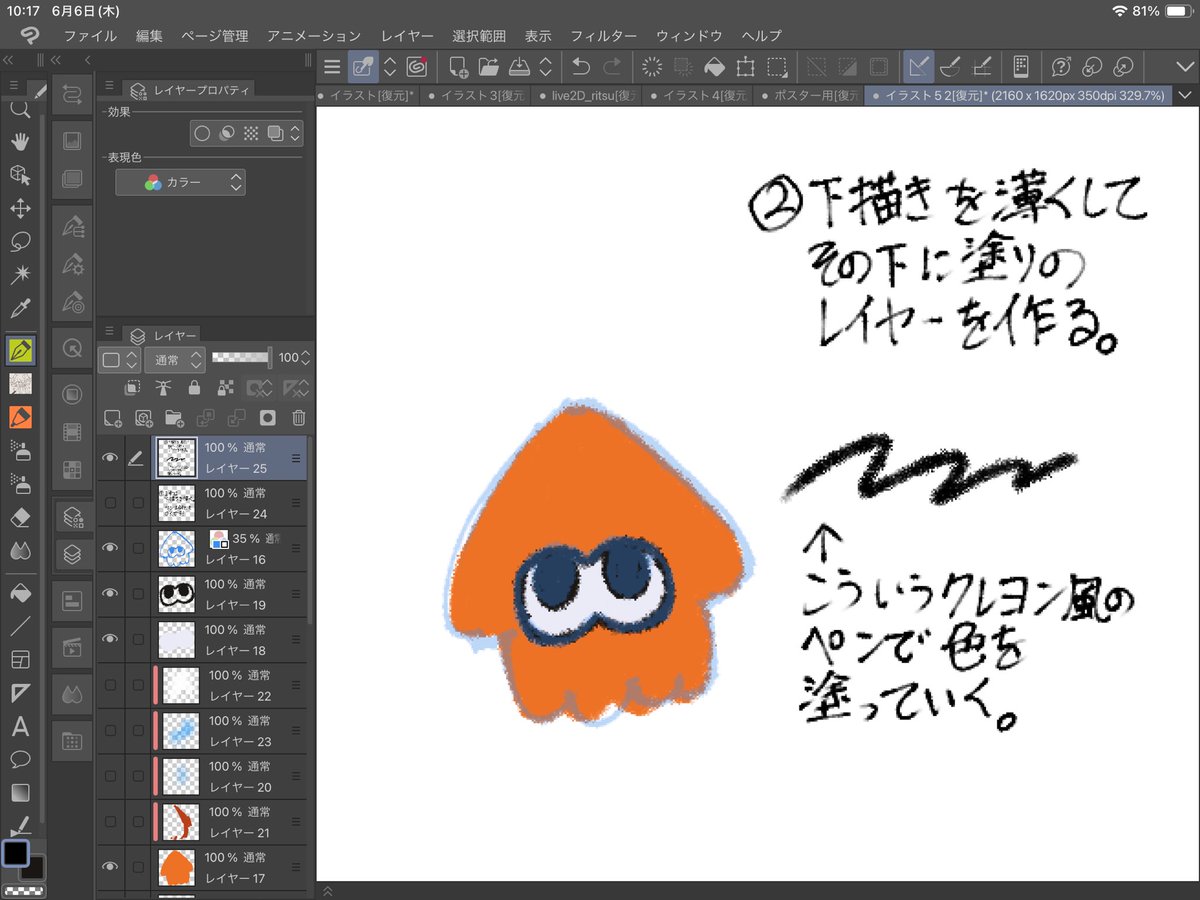Click the transparent color swatch
Viewport: 1200px width, 900px height.
(x=22, y=890)
